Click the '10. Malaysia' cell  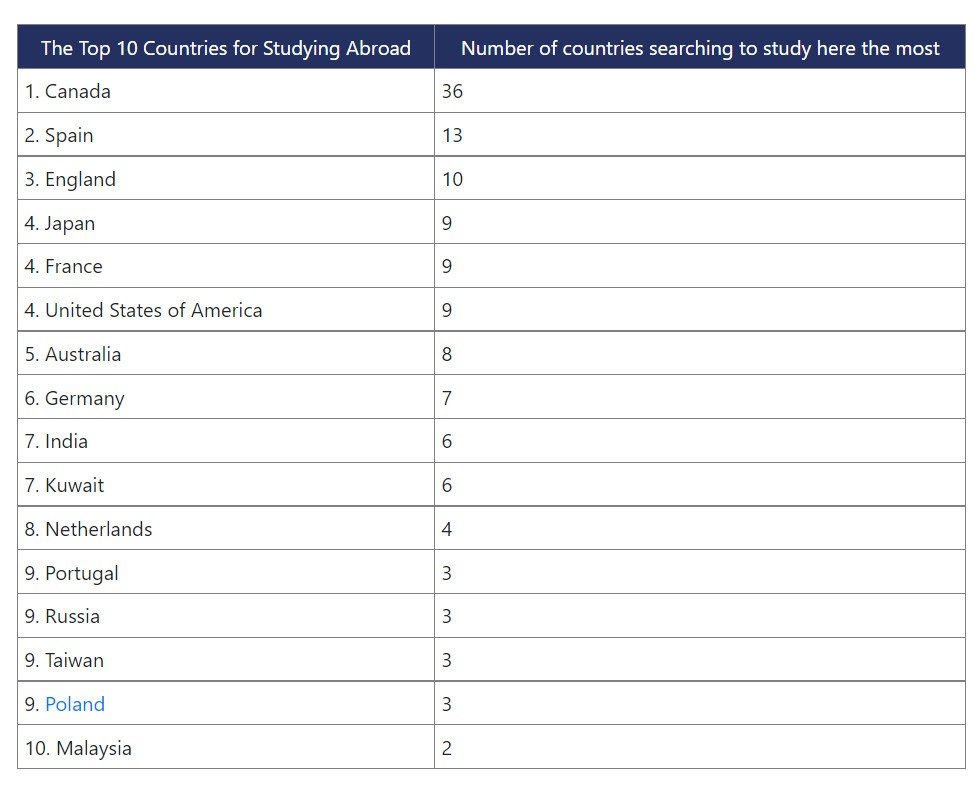pos(226,747)
